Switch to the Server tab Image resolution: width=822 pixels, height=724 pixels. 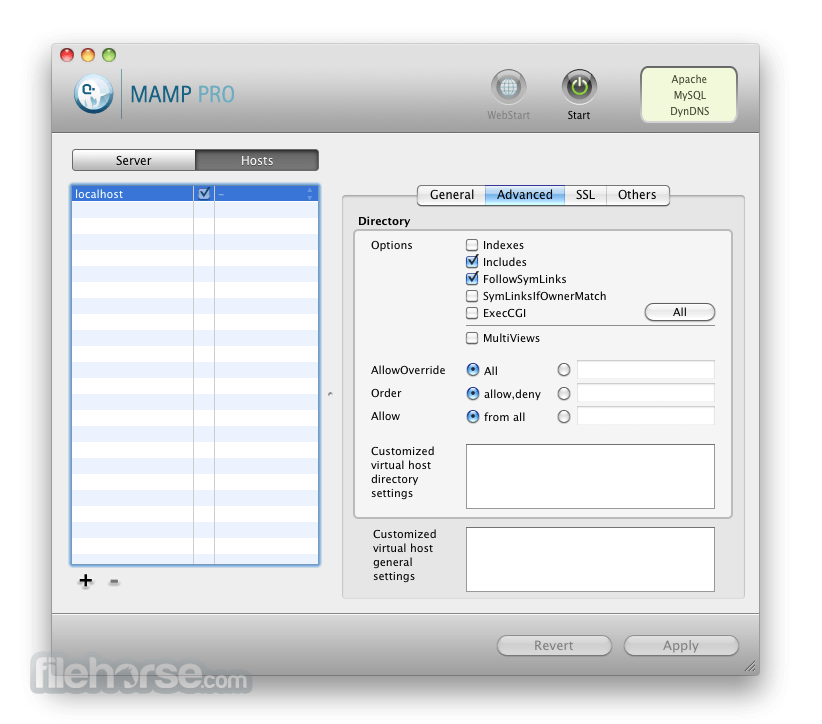click(134, 160)
